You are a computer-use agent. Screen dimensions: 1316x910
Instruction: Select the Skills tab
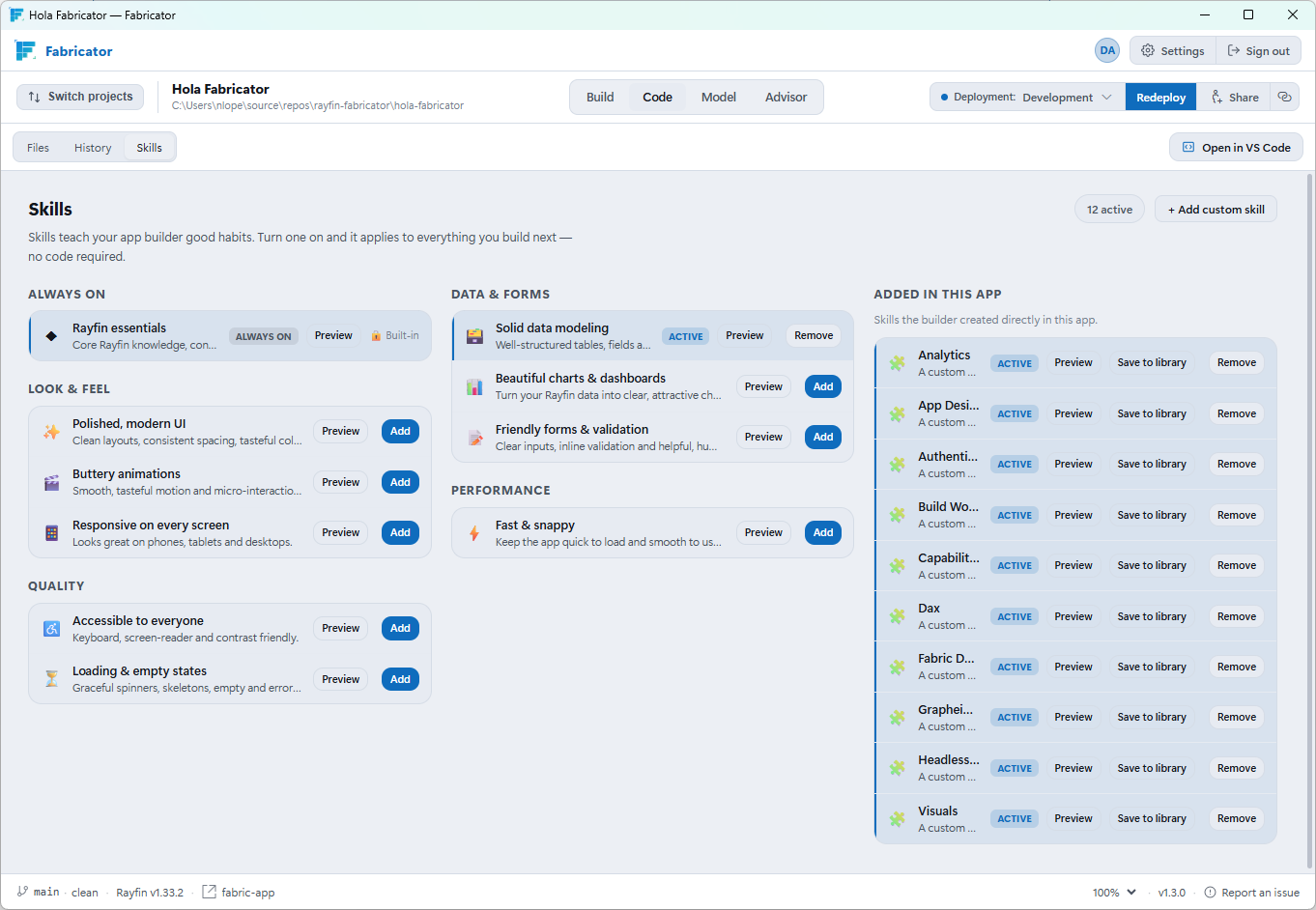(x=149, y=148)
